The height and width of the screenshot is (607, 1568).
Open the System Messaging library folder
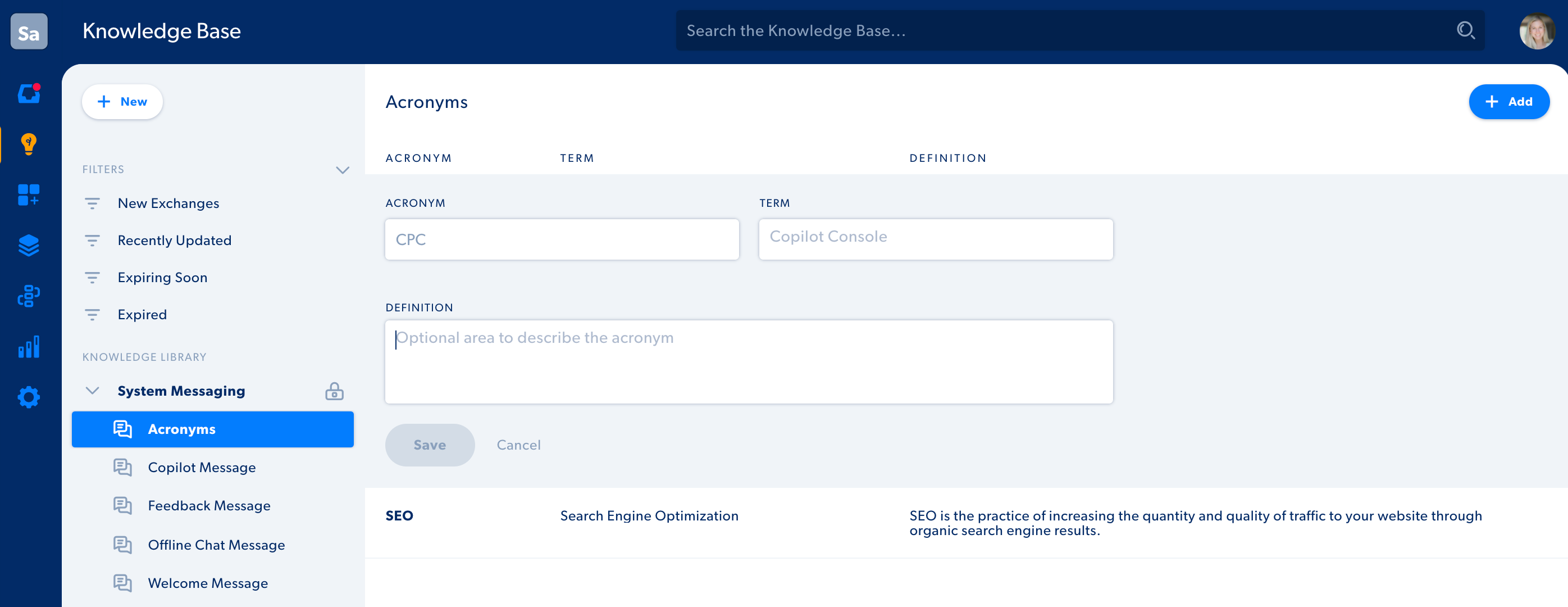click(x=181, y=391)
